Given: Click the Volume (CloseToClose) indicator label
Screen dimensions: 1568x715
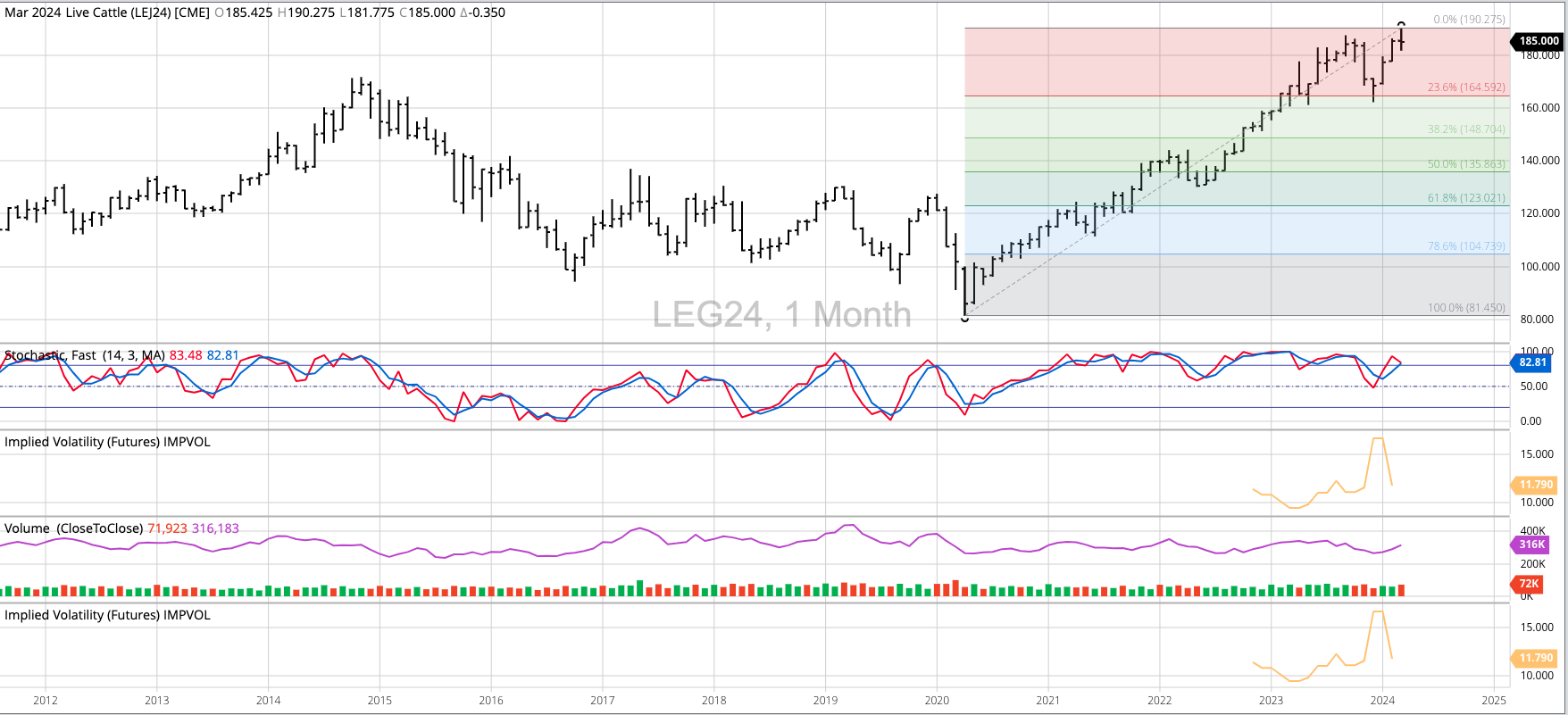Looking at the screenshot, I should click(x=73, y=528).
